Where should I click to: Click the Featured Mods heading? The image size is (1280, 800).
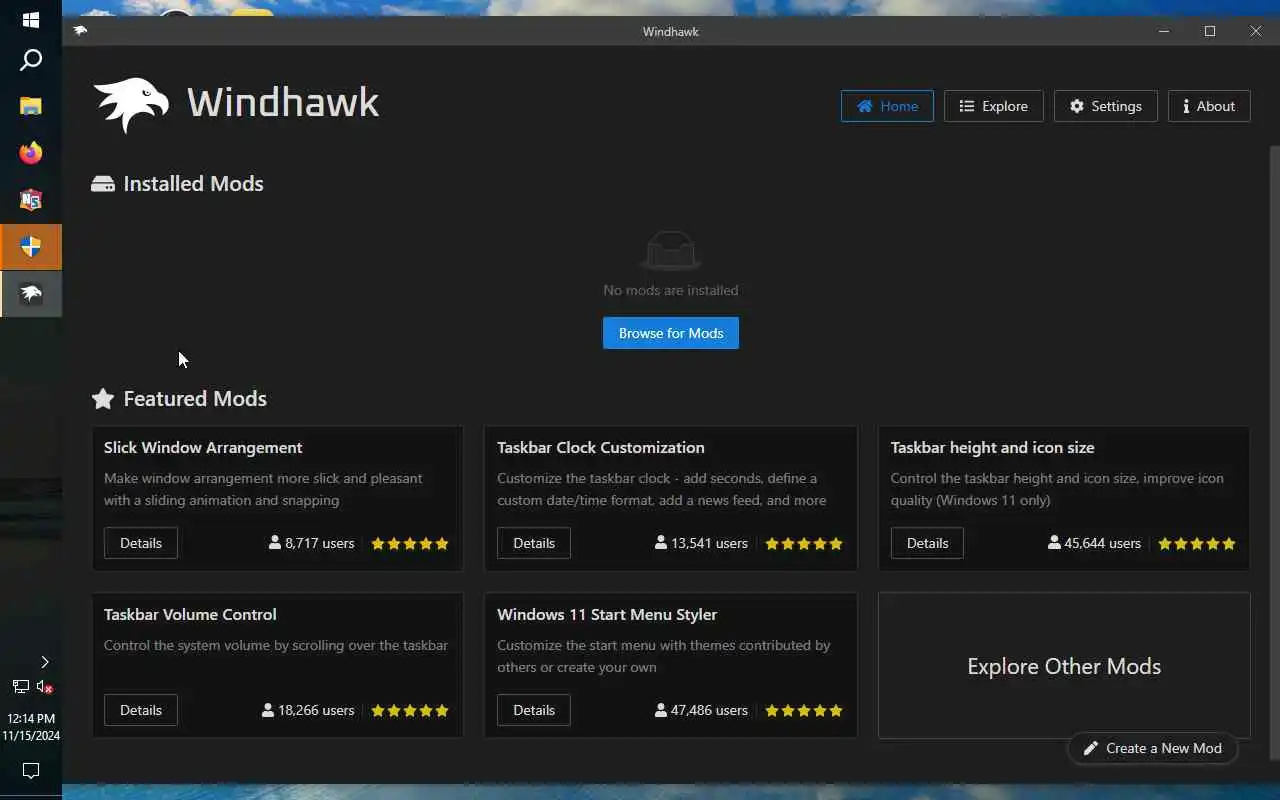[x=195, y=398]
